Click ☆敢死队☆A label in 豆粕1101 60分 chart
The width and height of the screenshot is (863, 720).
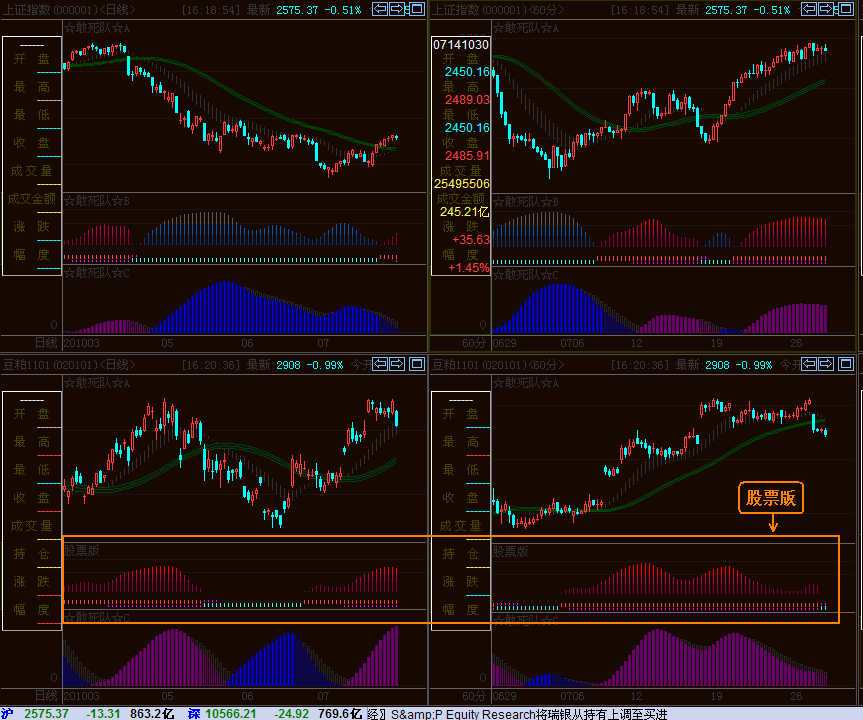526,383
